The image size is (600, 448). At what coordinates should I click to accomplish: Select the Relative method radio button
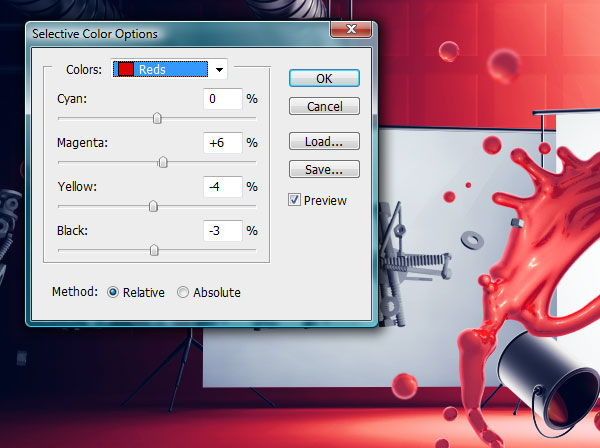(x=113, y=292)
